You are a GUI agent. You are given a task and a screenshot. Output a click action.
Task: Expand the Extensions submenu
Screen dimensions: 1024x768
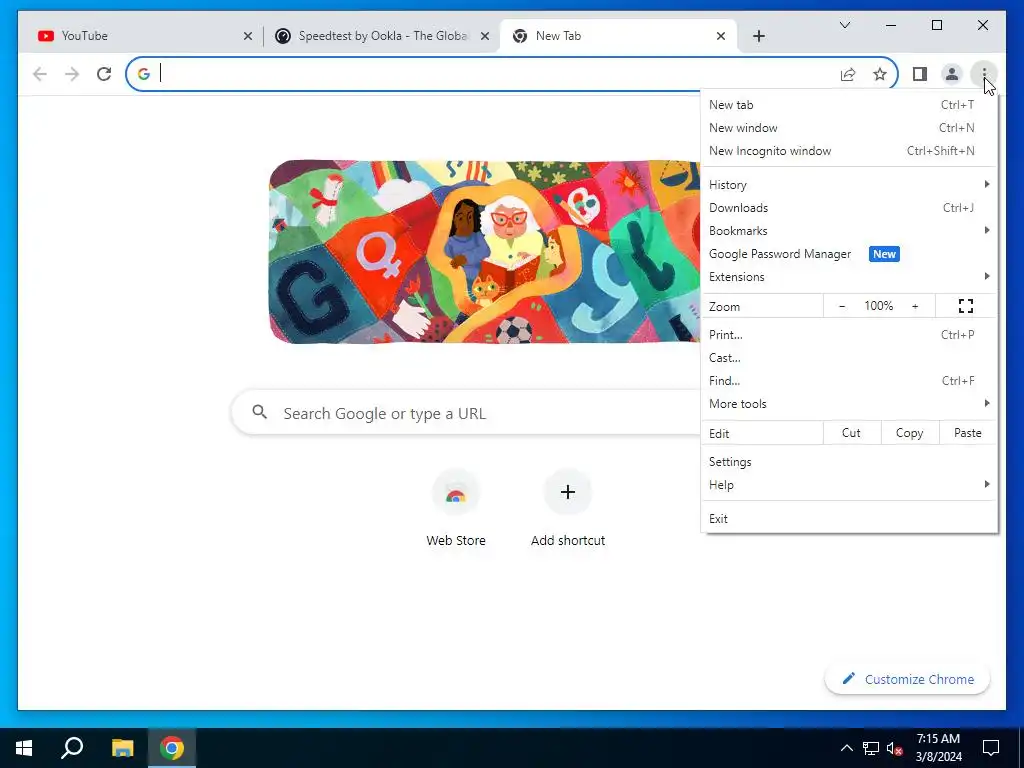tap(849, 277)
